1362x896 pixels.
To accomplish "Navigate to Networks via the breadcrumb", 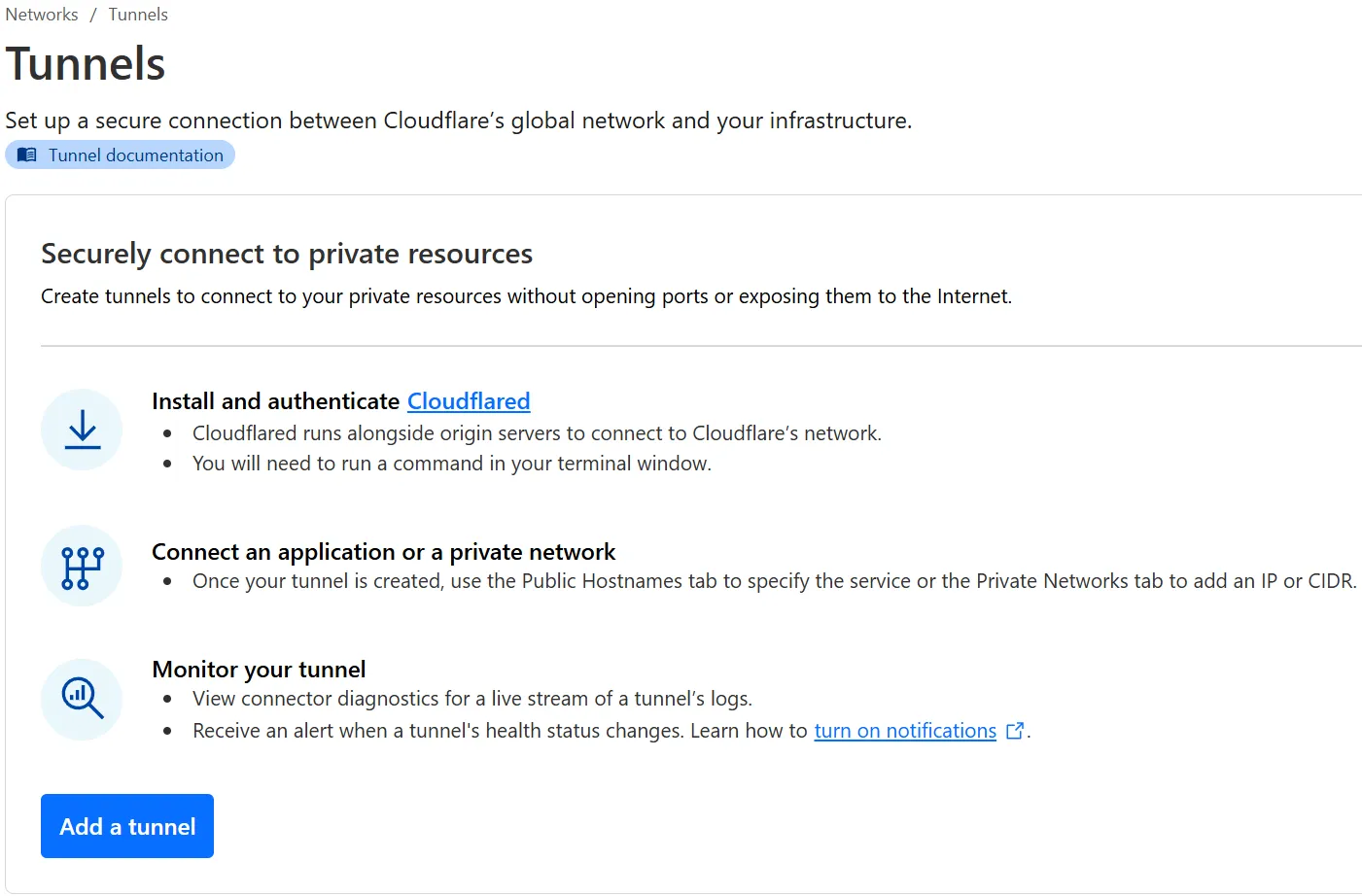I will (x=41, y=14).
